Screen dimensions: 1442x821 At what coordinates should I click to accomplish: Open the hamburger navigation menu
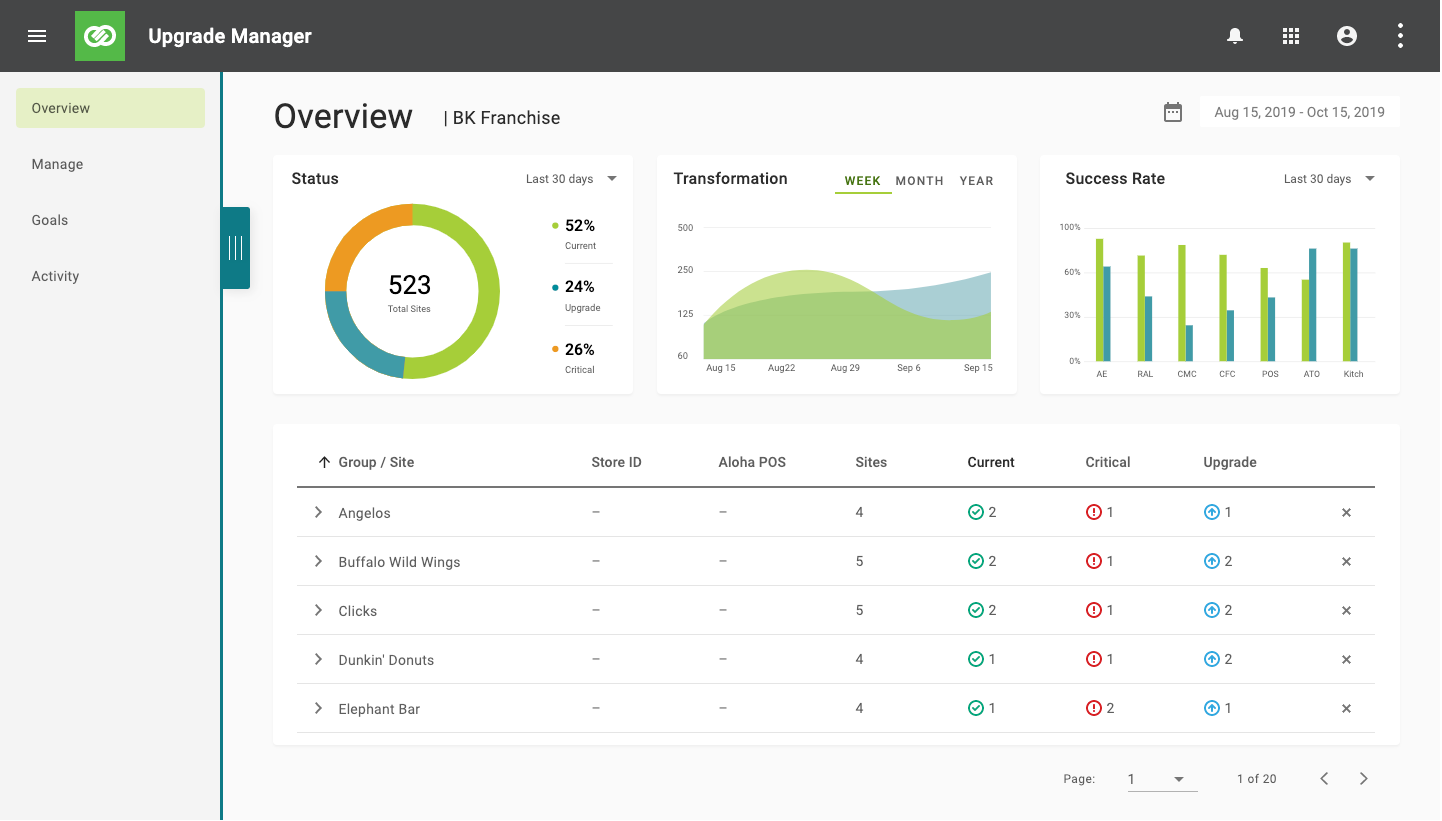pos(37,36)
